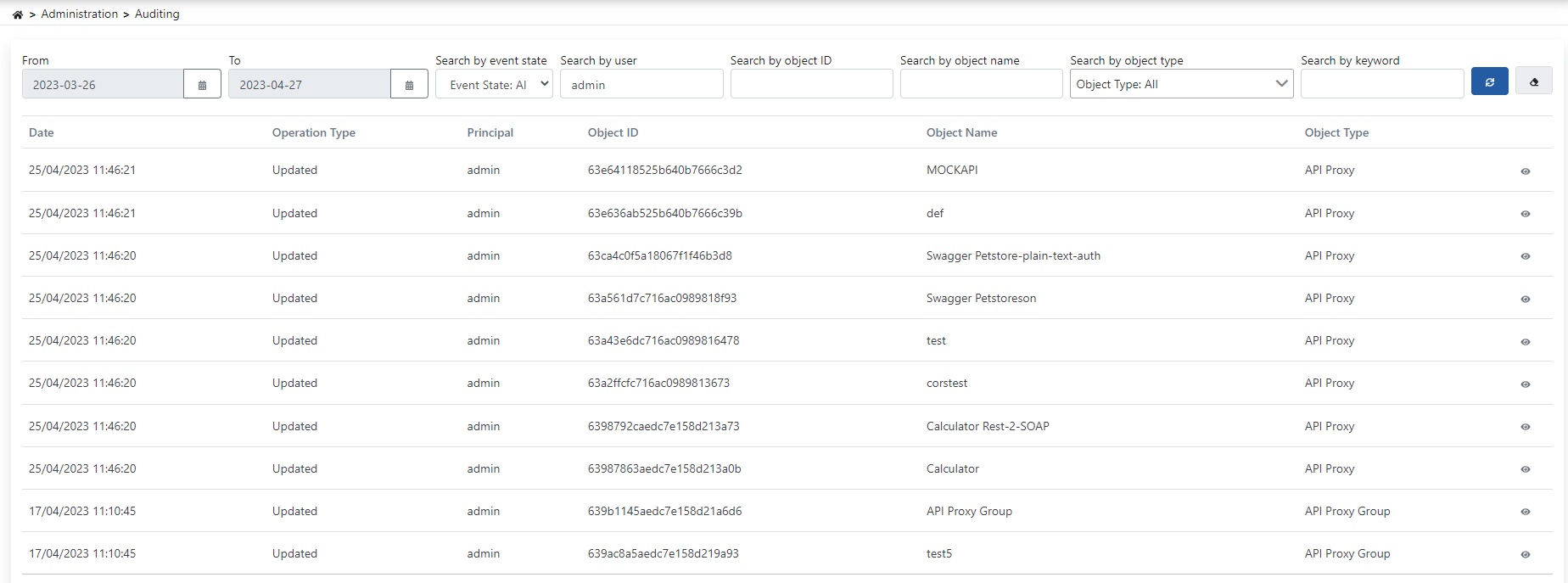The height and width of the screenshot is (583, 1568).
Task: Expand the Object Type dropdown
Action: pos(1180,84)
